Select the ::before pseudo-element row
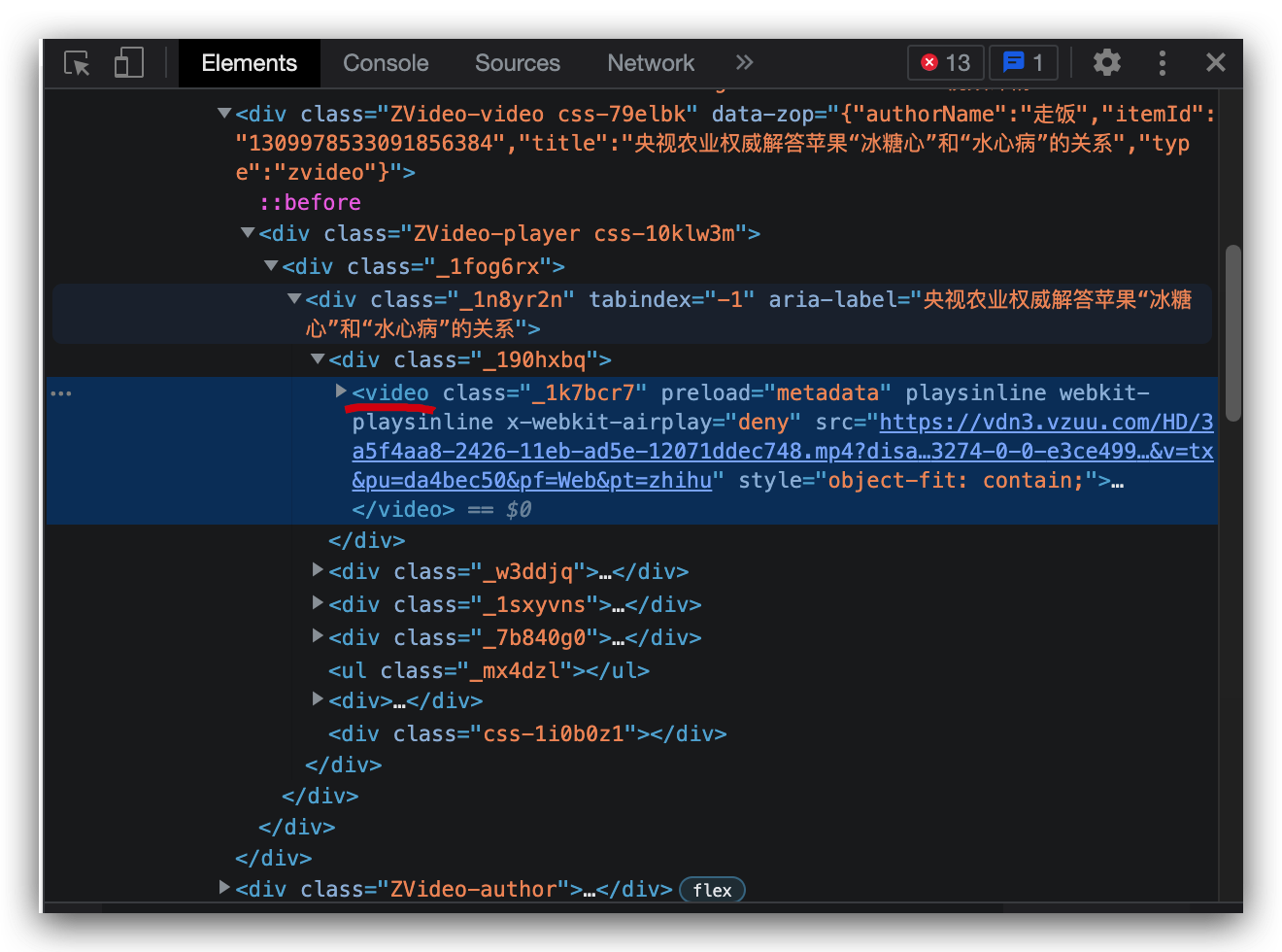 310,202
